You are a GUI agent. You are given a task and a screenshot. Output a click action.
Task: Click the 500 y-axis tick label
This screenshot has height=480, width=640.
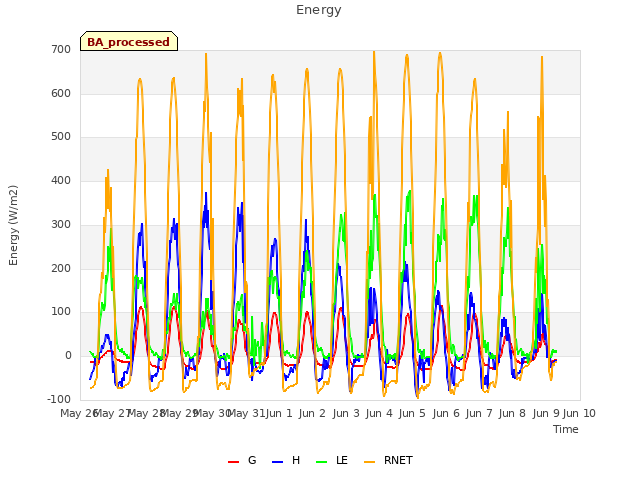[x=61, y=137]
